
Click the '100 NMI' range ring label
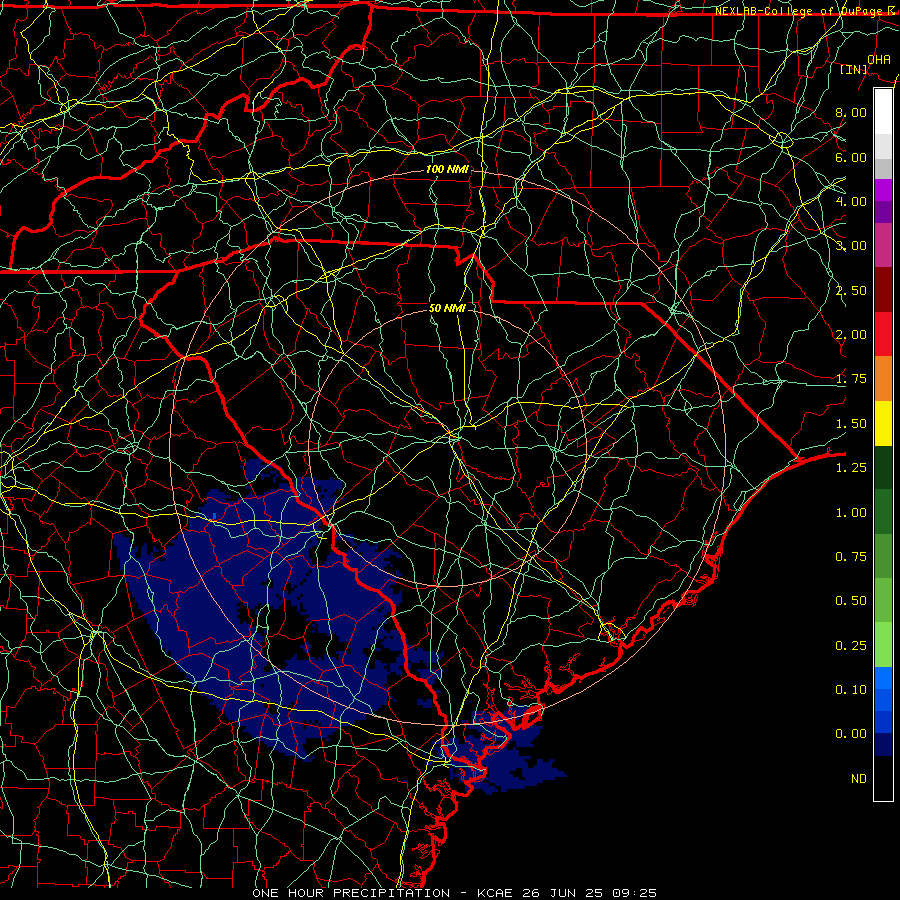447,169
